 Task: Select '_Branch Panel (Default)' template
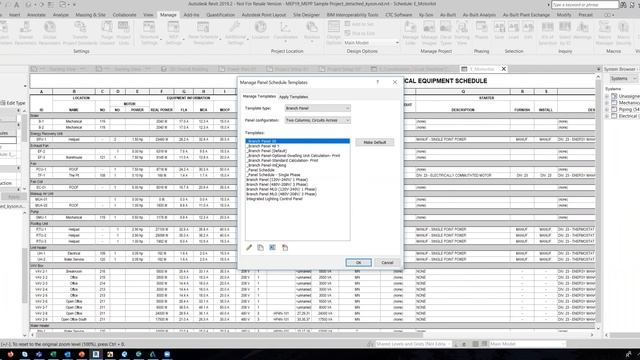tap(267, 151)
